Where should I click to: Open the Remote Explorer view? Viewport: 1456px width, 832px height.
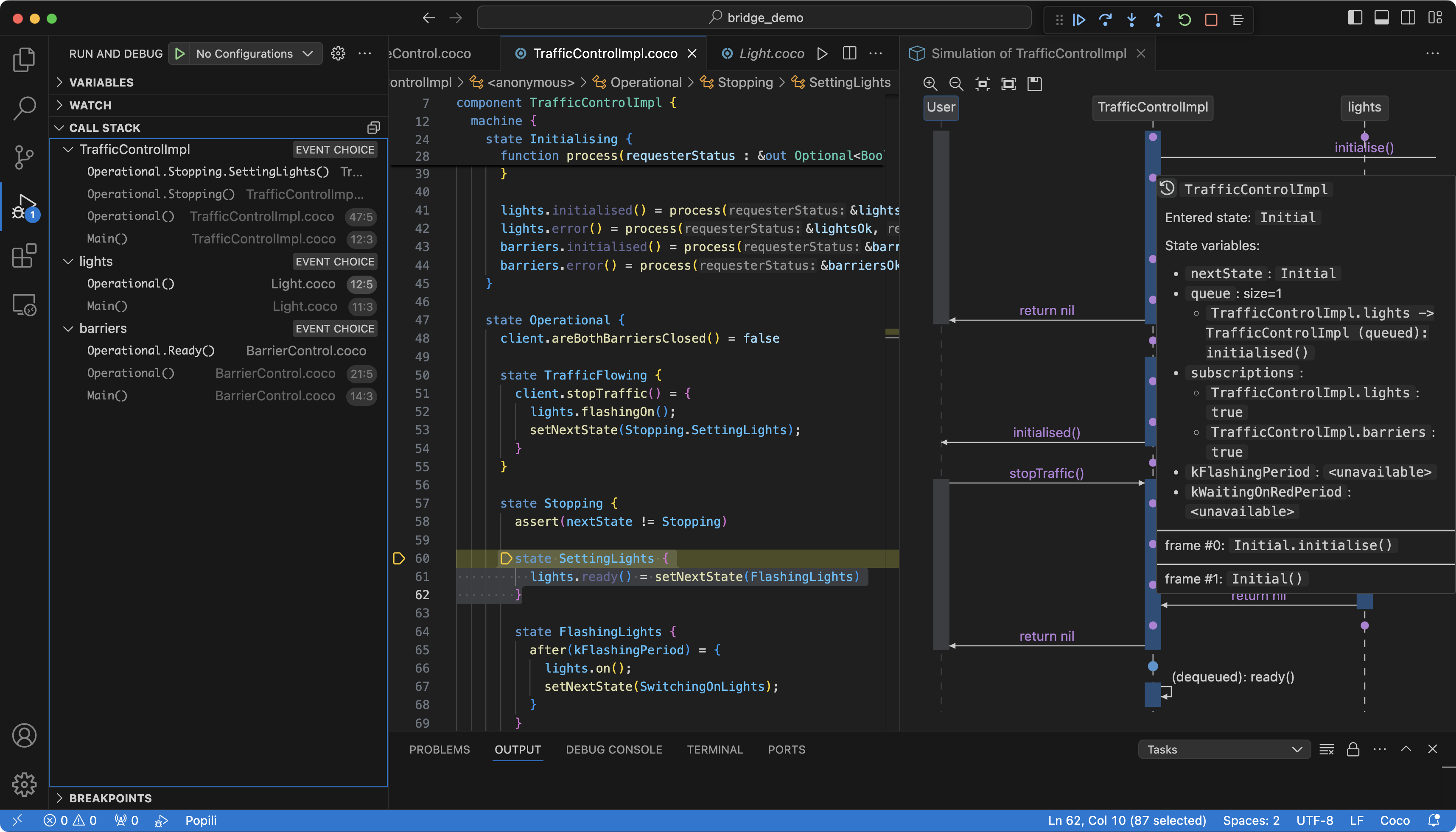tap(24, 304)
